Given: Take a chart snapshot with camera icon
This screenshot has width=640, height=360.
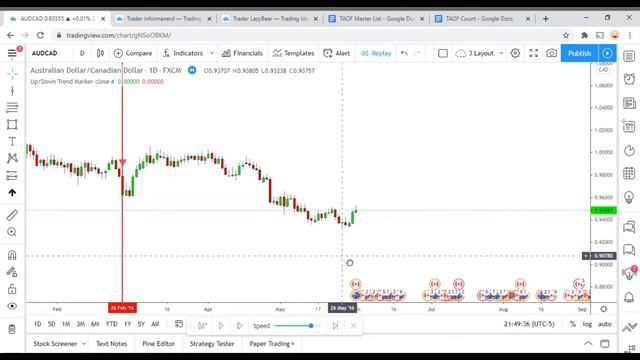Looking at the screenshot, I should [x=551, y=53].
